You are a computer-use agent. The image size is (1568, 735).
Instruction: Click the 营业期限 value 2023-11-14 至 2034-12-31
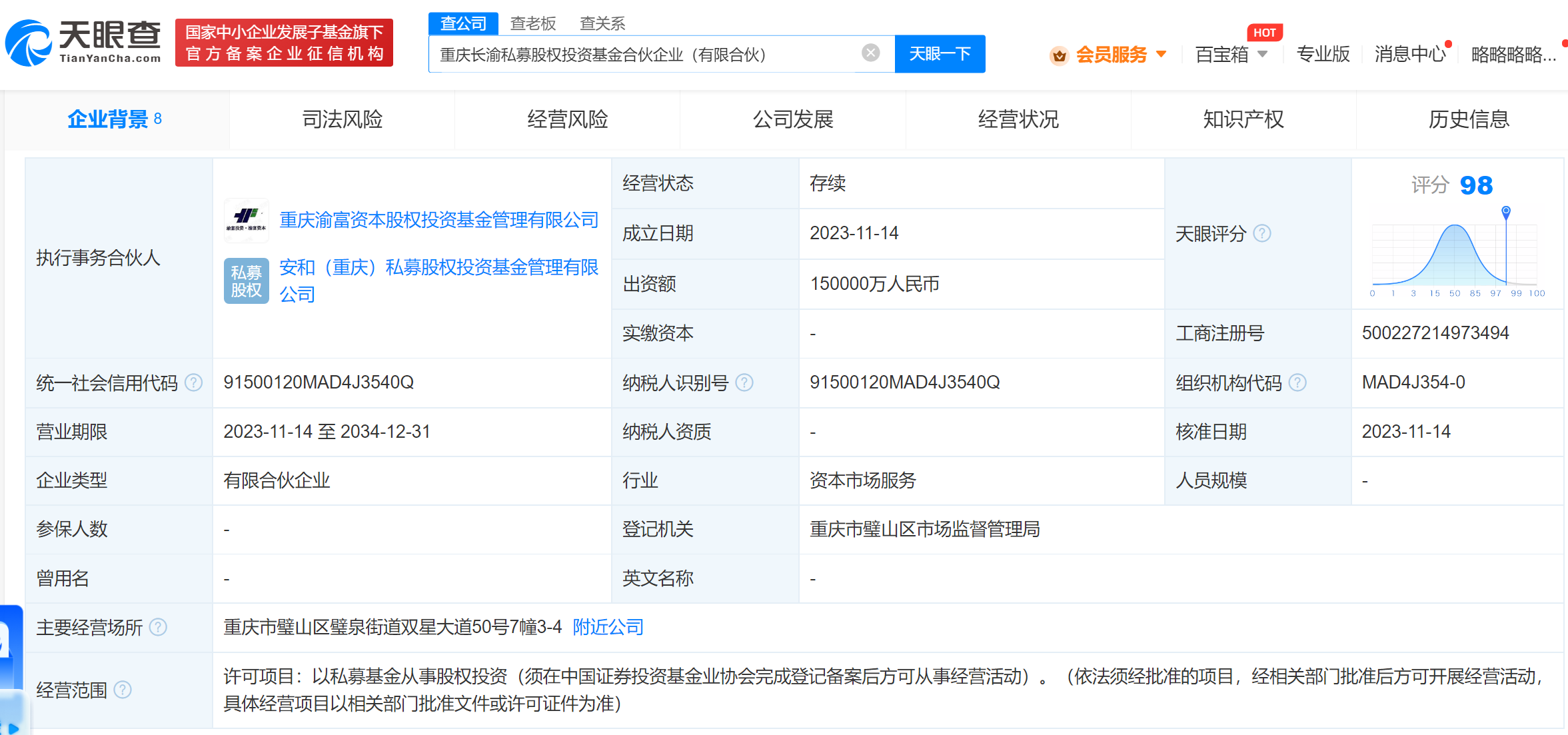tap(327, 432)
